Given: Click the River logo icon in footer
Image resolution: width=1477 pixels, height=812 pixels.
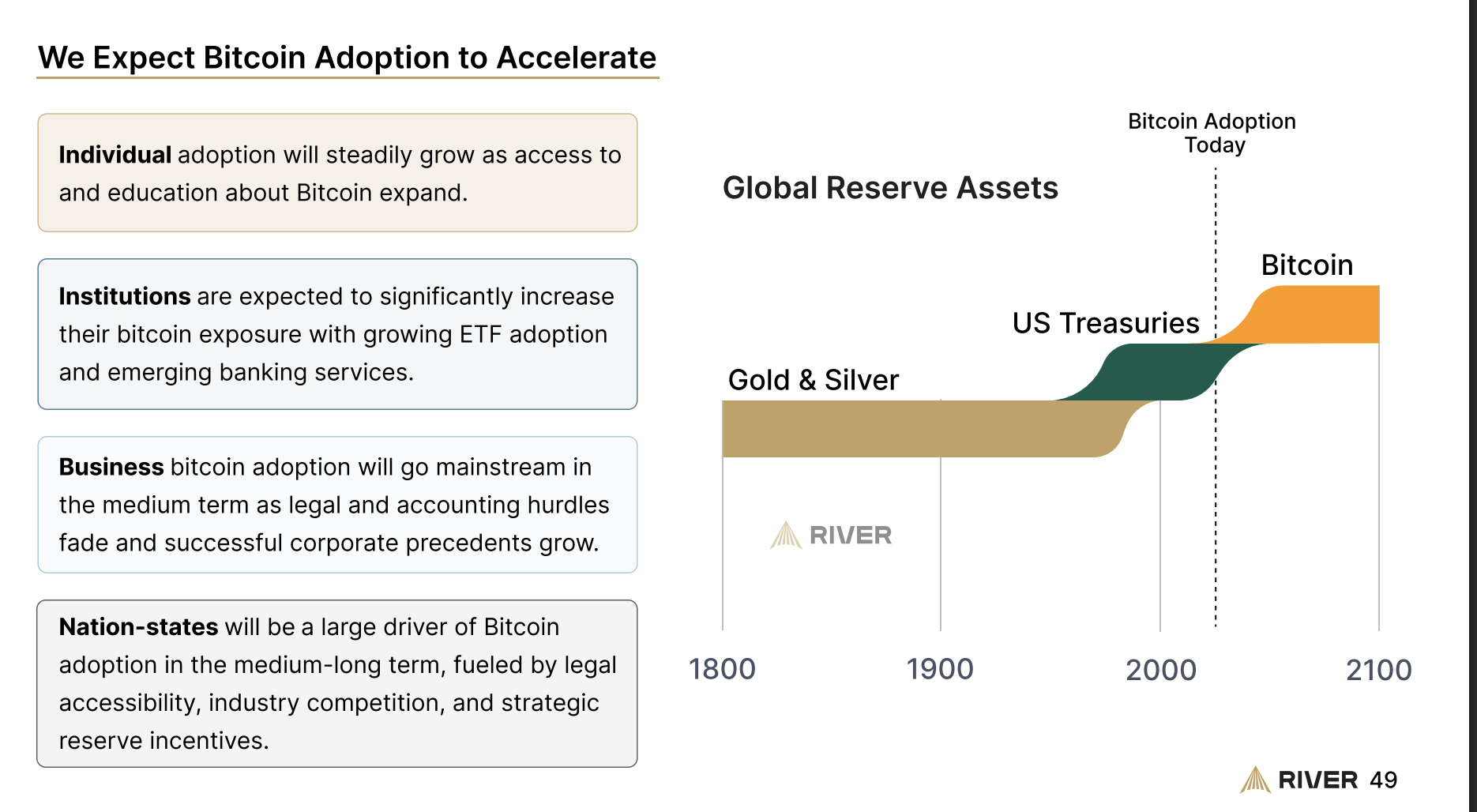Looking at the screenshot, I should tap(1255, 780).
